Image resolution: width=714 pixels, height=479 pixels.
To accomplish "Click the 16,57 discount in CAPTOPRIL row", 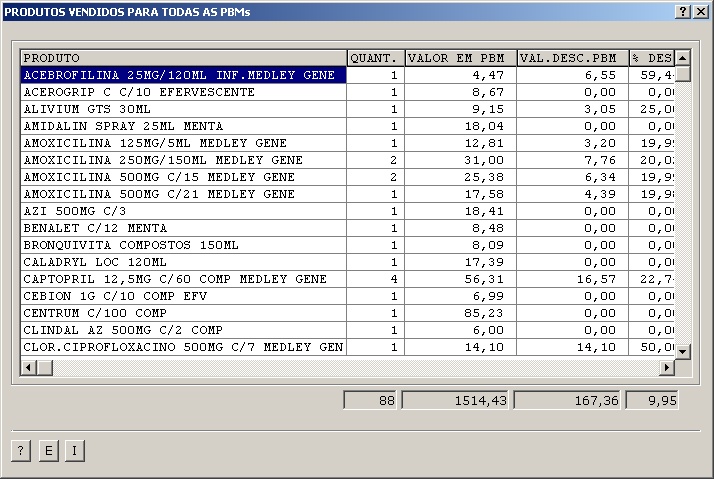I will [572, 279].
